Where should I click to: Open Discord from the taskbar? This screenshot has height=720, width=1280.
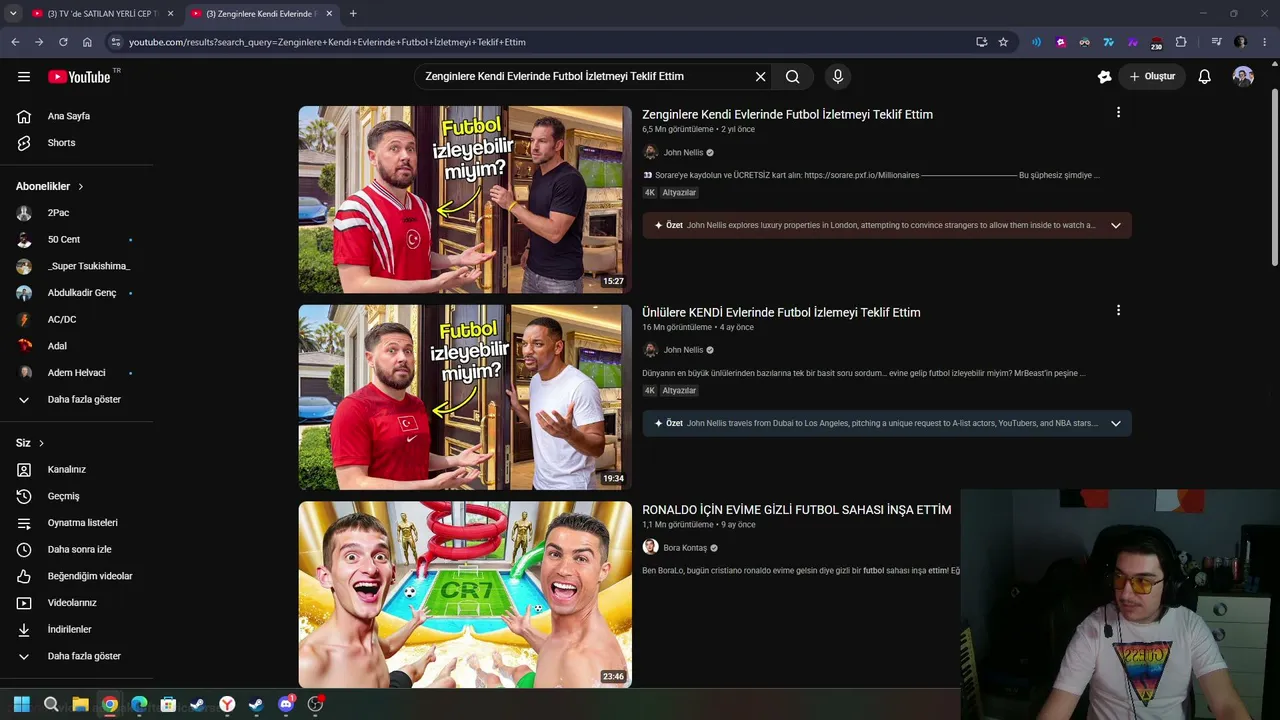[x=286, y=704]
